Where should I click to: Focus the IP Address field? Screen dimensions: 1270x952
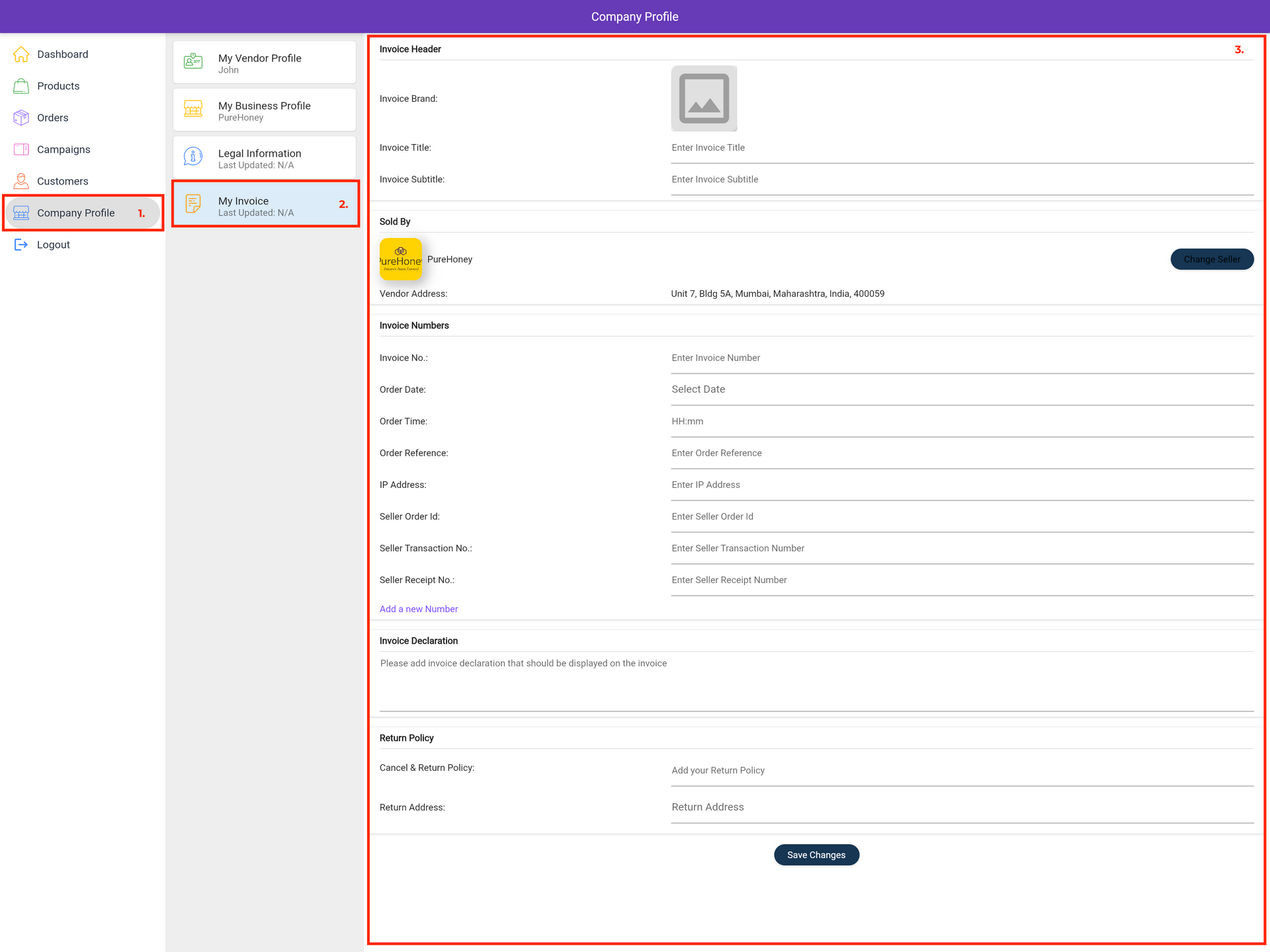pos(962,485)
